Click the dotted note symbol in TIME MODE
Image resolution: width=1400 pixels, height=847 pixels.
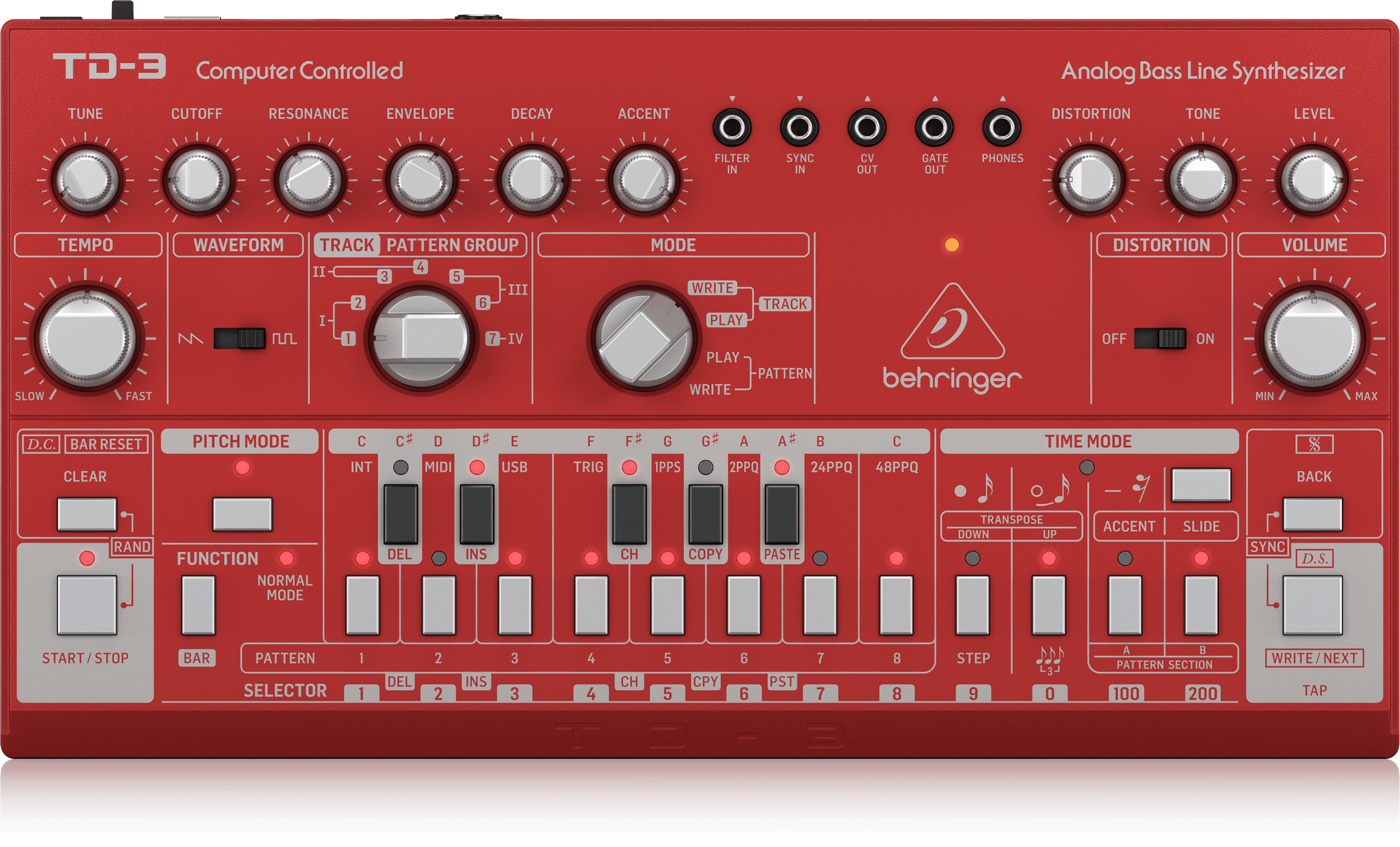pos(975,488)
